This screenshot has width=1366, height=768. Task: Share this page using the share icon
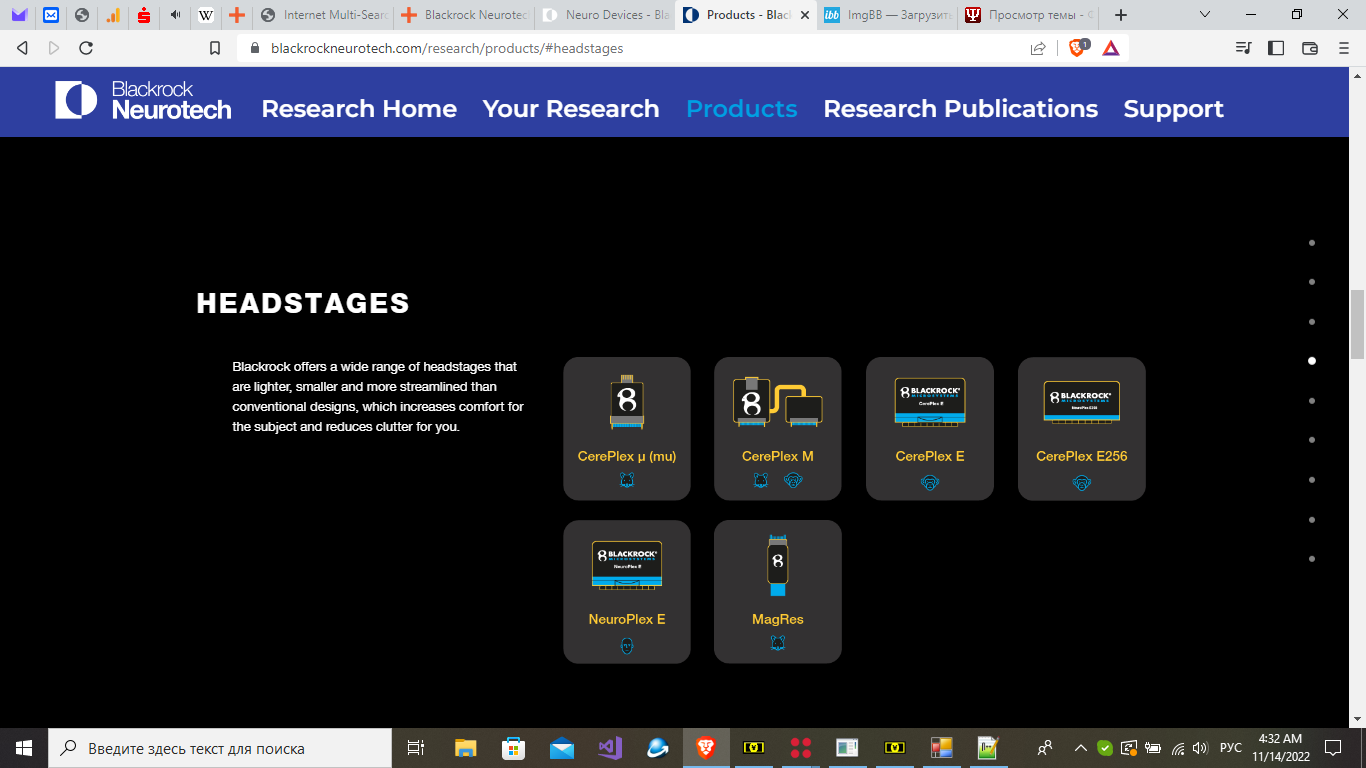1038,48
